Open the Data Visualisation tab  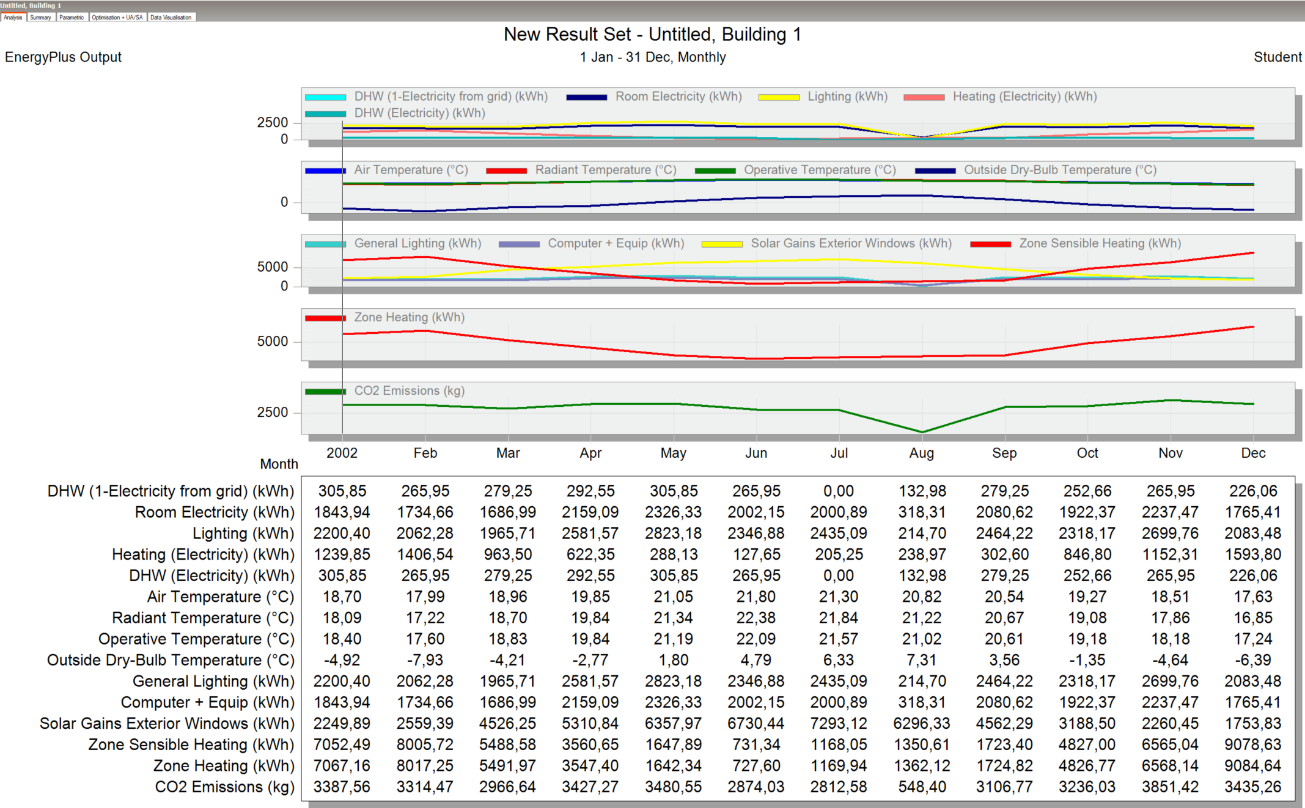coord(172,17)
